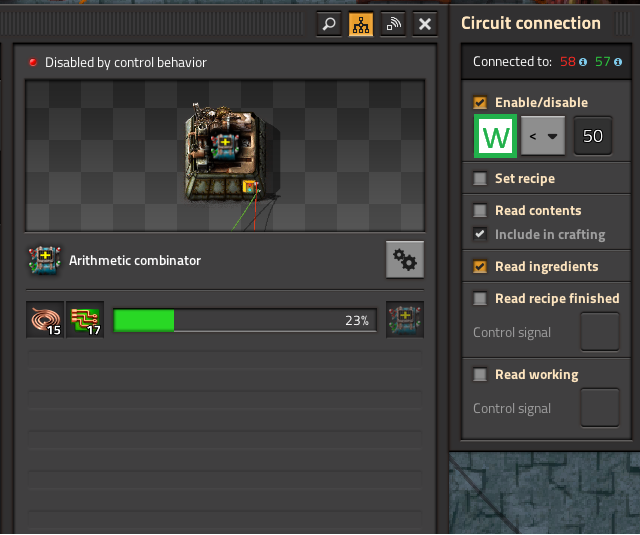Choose the W signal condition slot

tap(496, 136)
